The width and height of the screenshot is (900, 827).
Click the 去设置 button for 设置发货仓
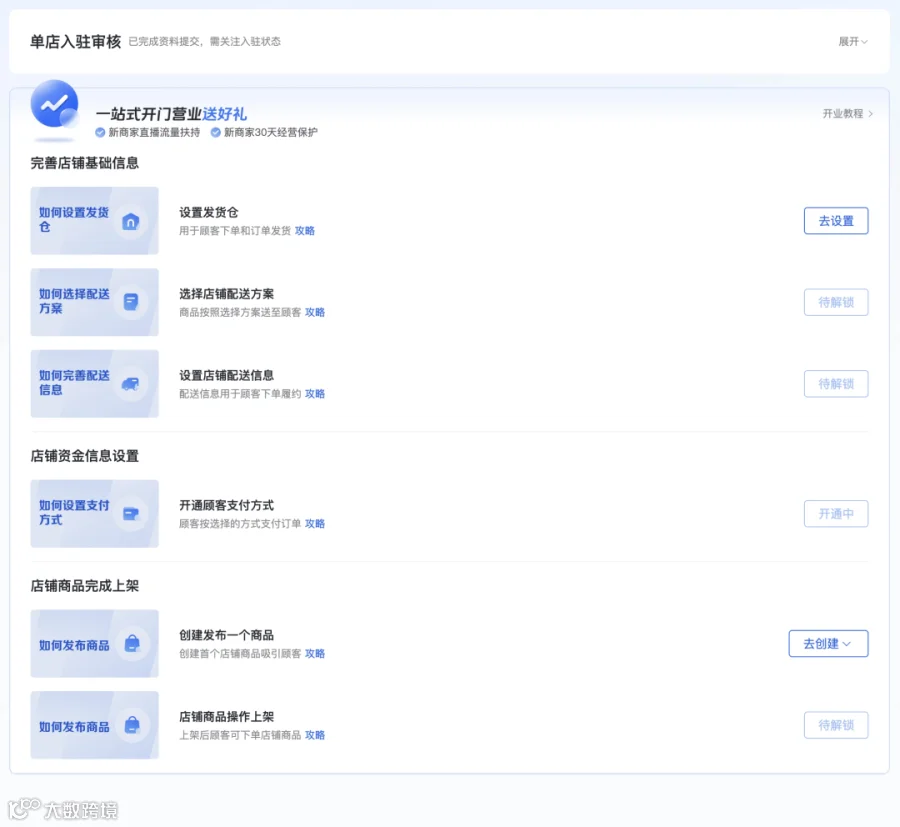coord(836,221)
